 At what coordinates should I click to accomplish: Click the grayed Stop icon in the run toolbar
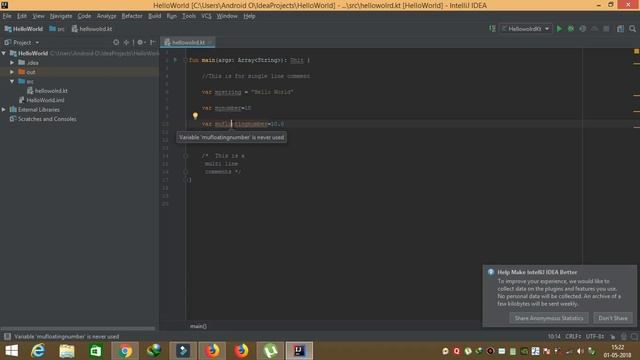(606, 29)
